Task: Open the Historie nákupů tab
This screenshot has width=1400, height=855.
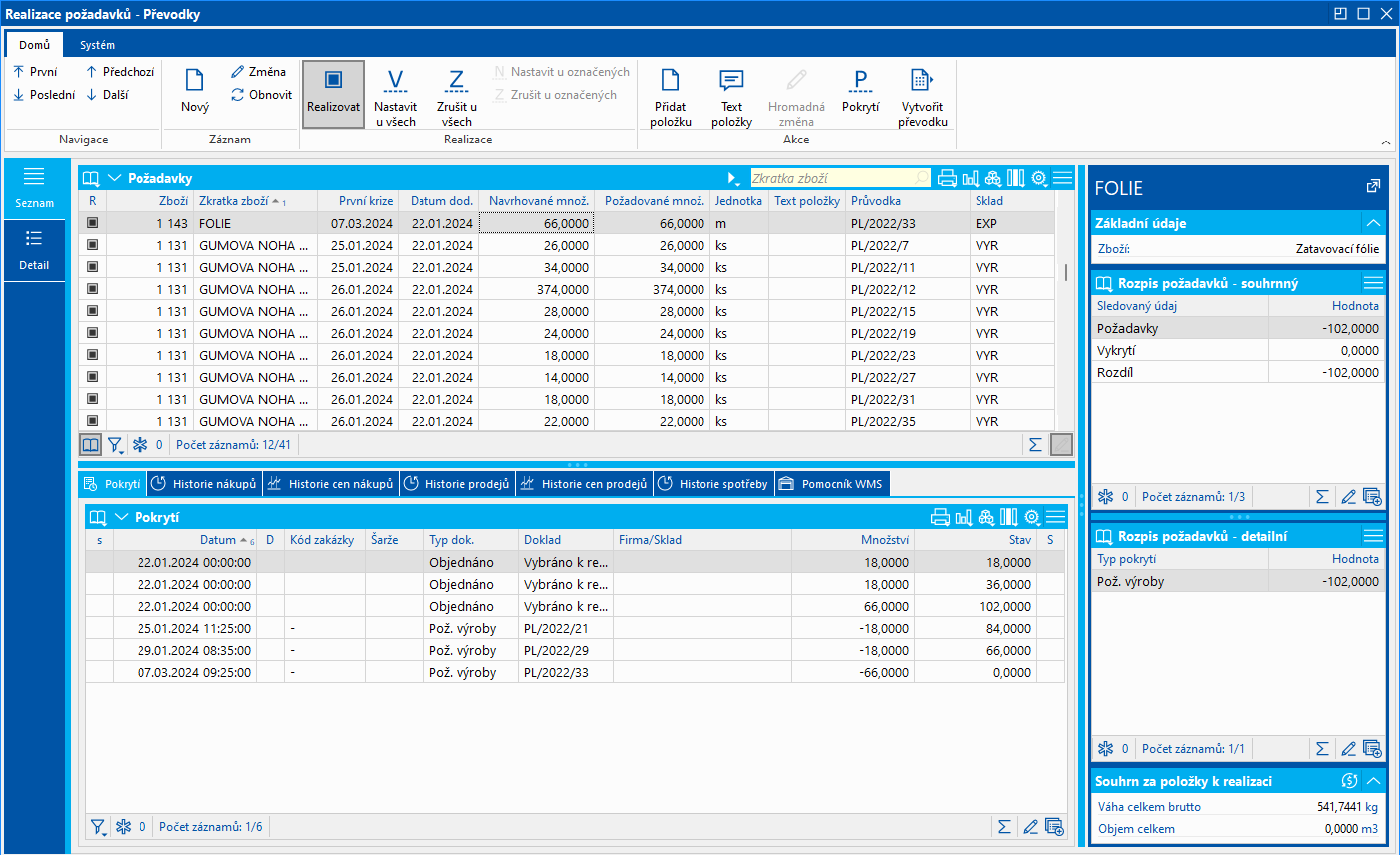Action: click(x=204, y=484)
